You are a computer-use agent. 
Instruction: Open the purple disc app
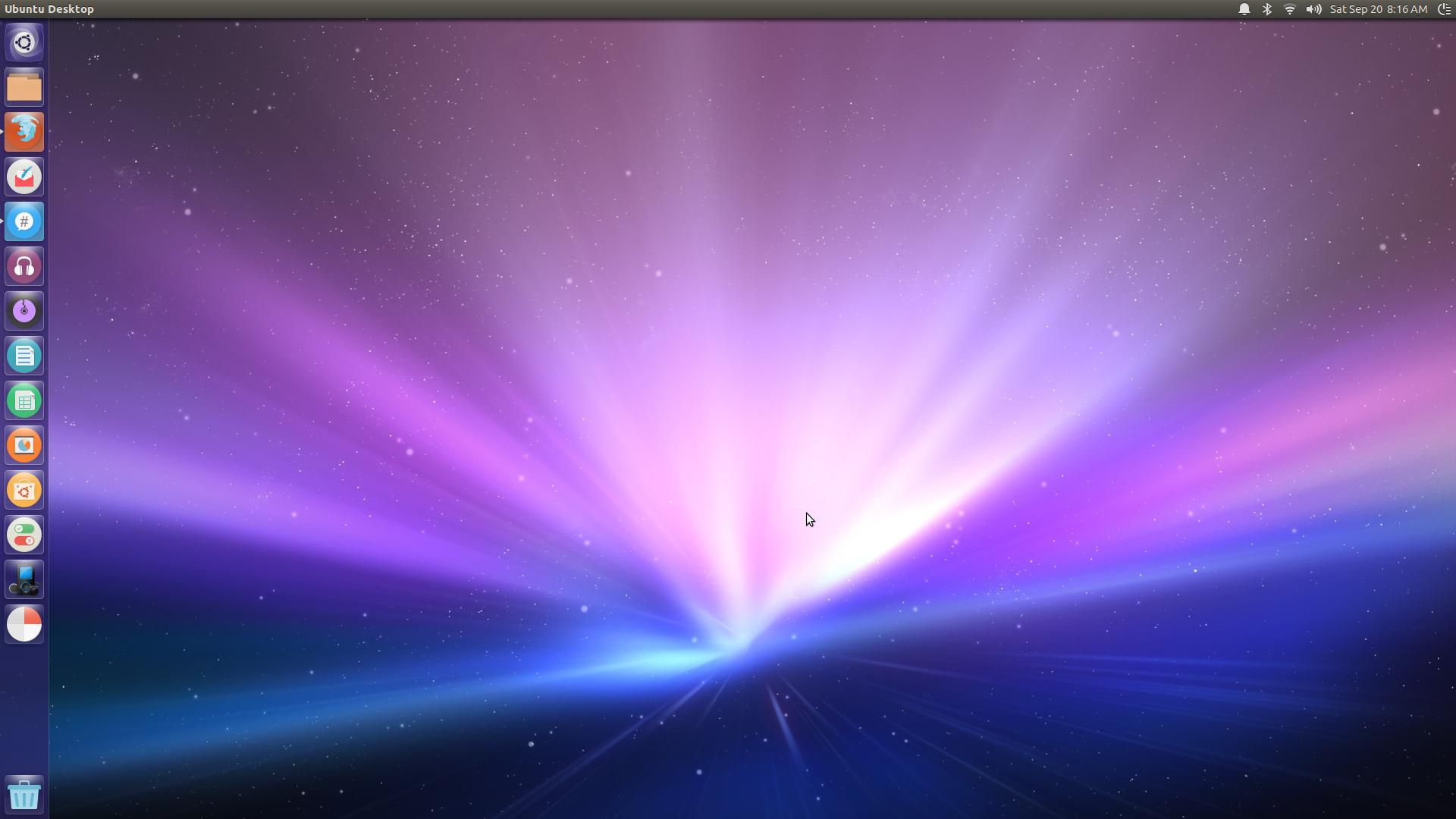24,311
